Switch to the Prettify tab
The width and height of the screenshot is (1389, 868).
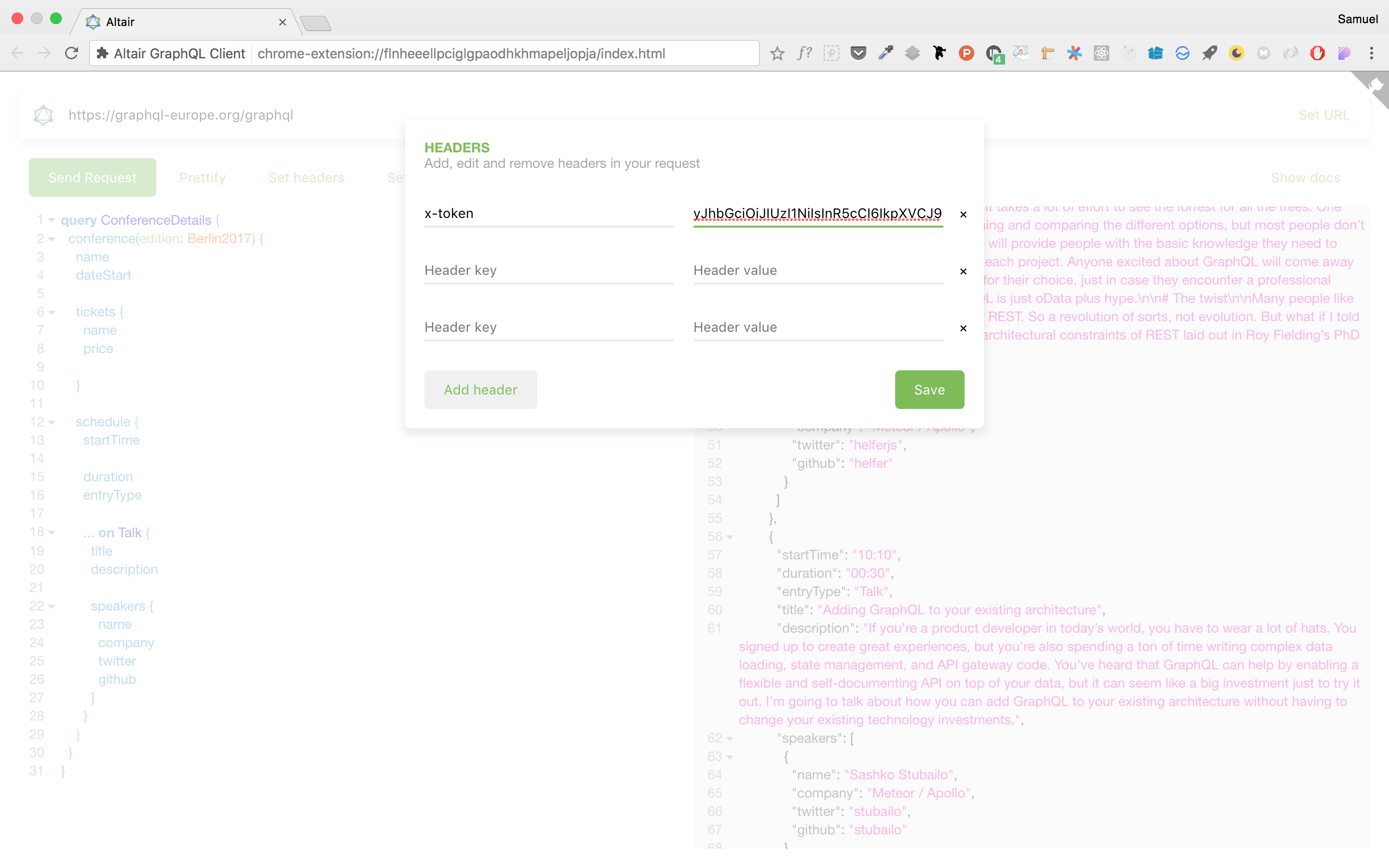[202, 177]
